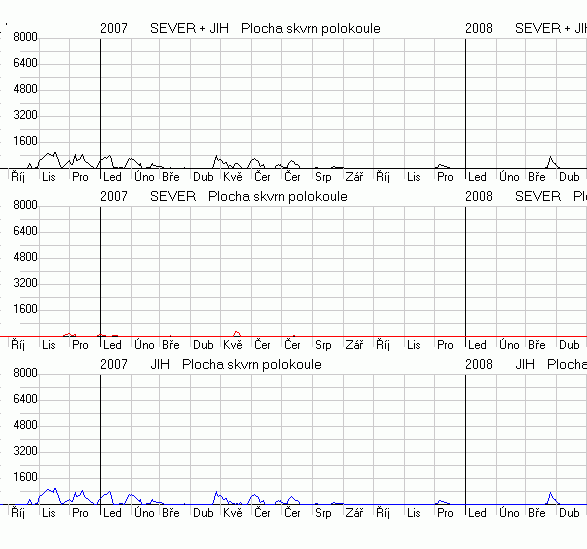Screen dimensions: 587x549
Task: Select the 2008 year label of blue JIH chart
Action: [479, 365]
